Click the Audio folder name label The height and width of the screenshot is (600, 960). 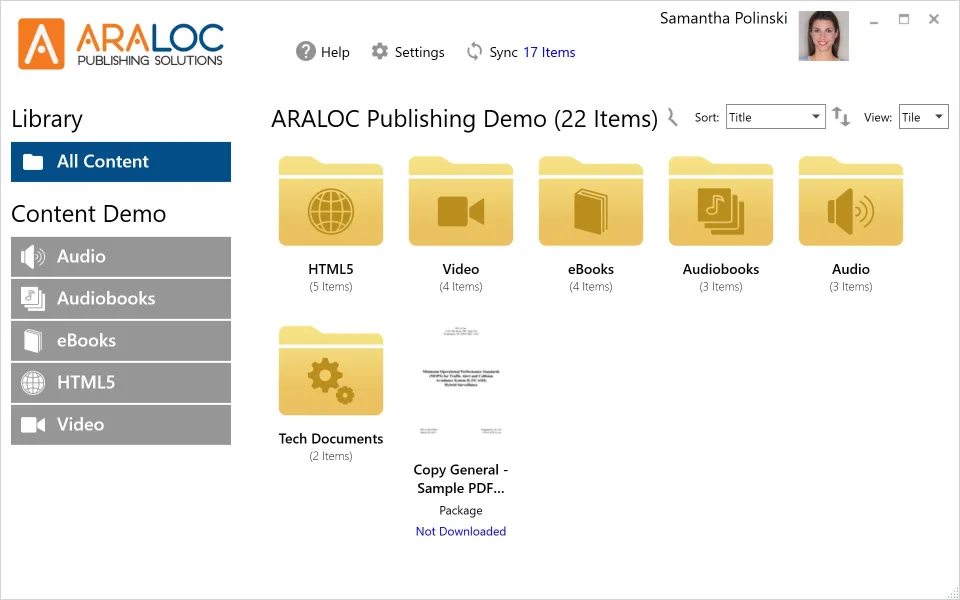tap(850, 269)
